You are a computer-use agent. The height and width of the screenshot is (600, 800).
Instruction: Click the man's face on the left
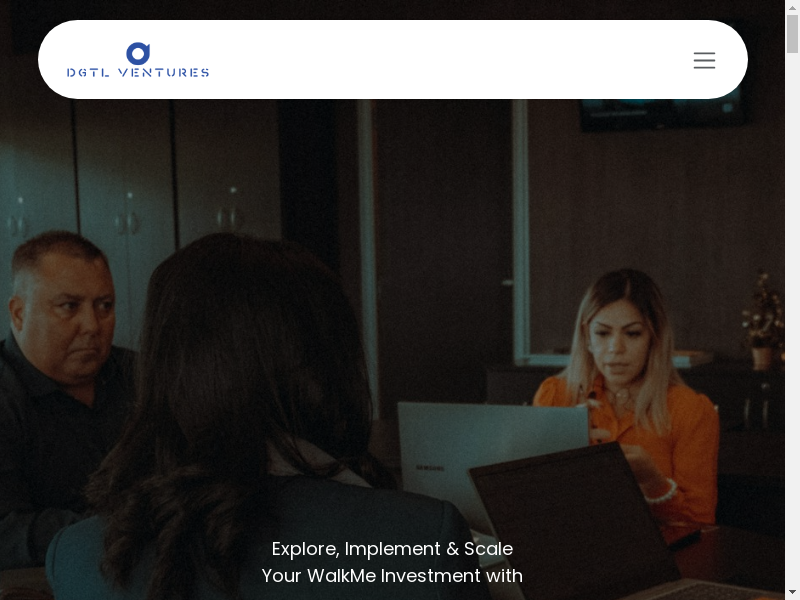pyautogui.click(x=65, y=310)
